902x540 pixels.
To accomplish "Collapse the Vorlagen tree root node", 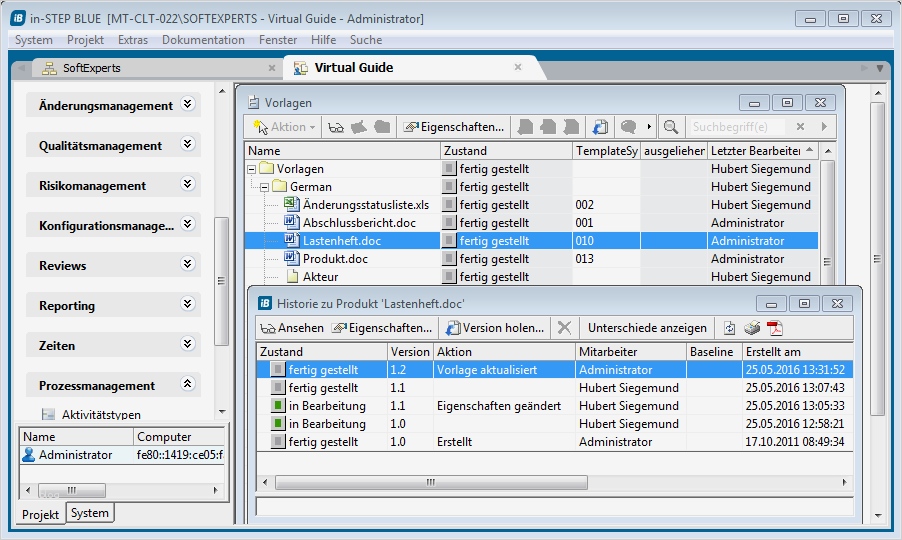I will [x=251, y=169].
